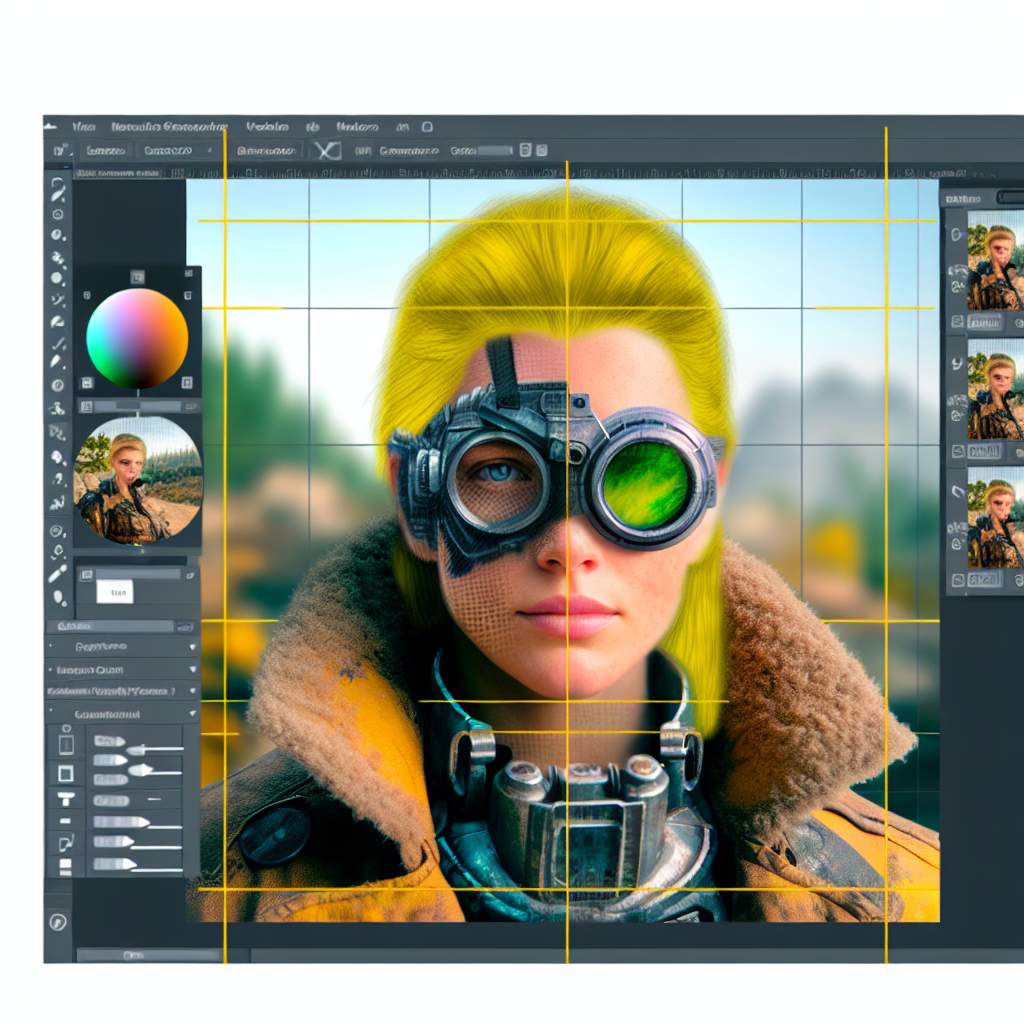Click the small icon above the color wheel
This screenshot has width=1024, height=1024.
click(137, 277)
